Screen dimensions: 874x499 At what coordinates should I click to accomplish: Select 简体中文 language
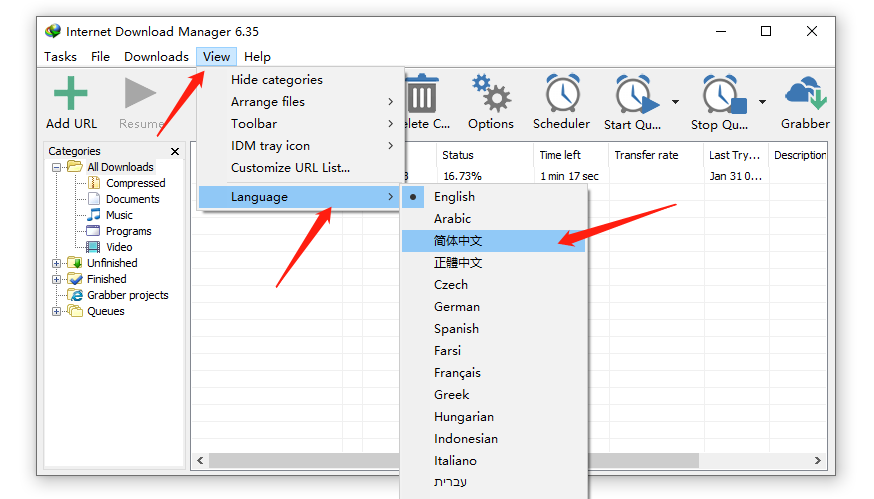[x=494, y=241]
